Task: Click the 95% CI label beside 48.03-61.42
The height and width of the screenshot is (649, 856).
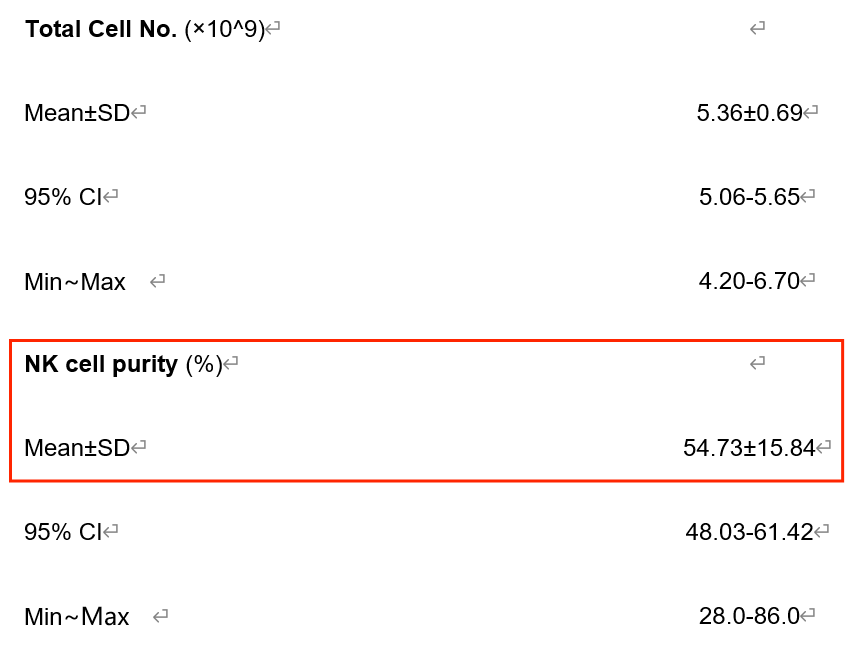Action: (x=63, y=532)
